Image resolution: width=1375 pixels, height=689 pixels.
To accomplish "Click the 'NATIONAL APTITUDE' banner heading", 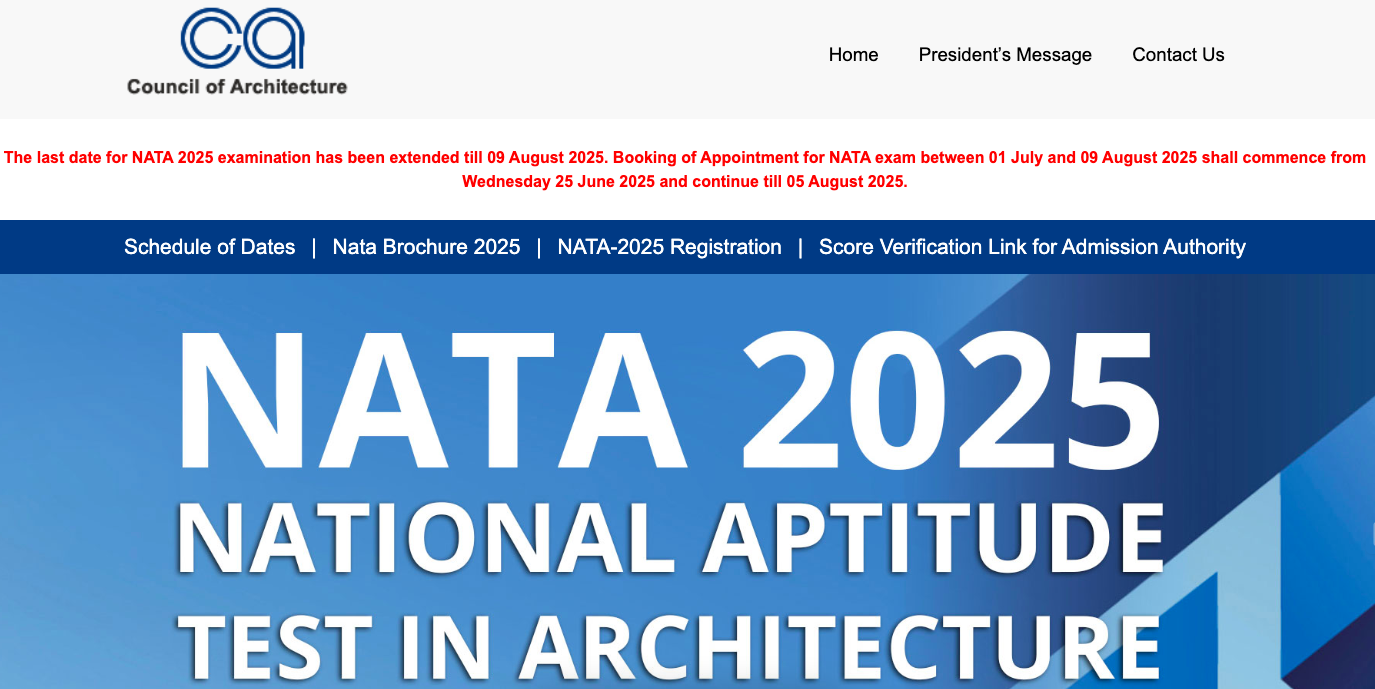I will 670,539.
